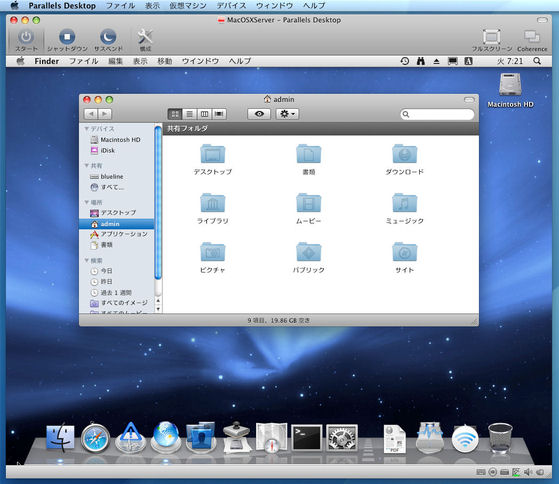Open the Parallels 仮想マシン menu
Screen dimensions: 559x484
[188, 5]
